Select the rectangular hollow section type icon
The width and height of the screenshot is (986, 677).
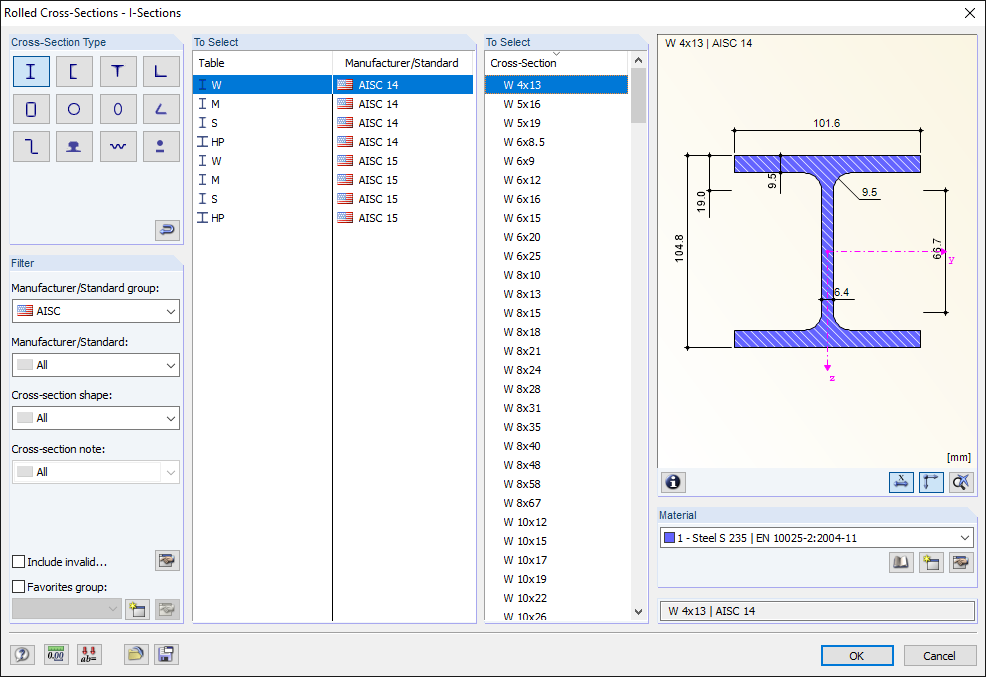[x=31, y=109]
